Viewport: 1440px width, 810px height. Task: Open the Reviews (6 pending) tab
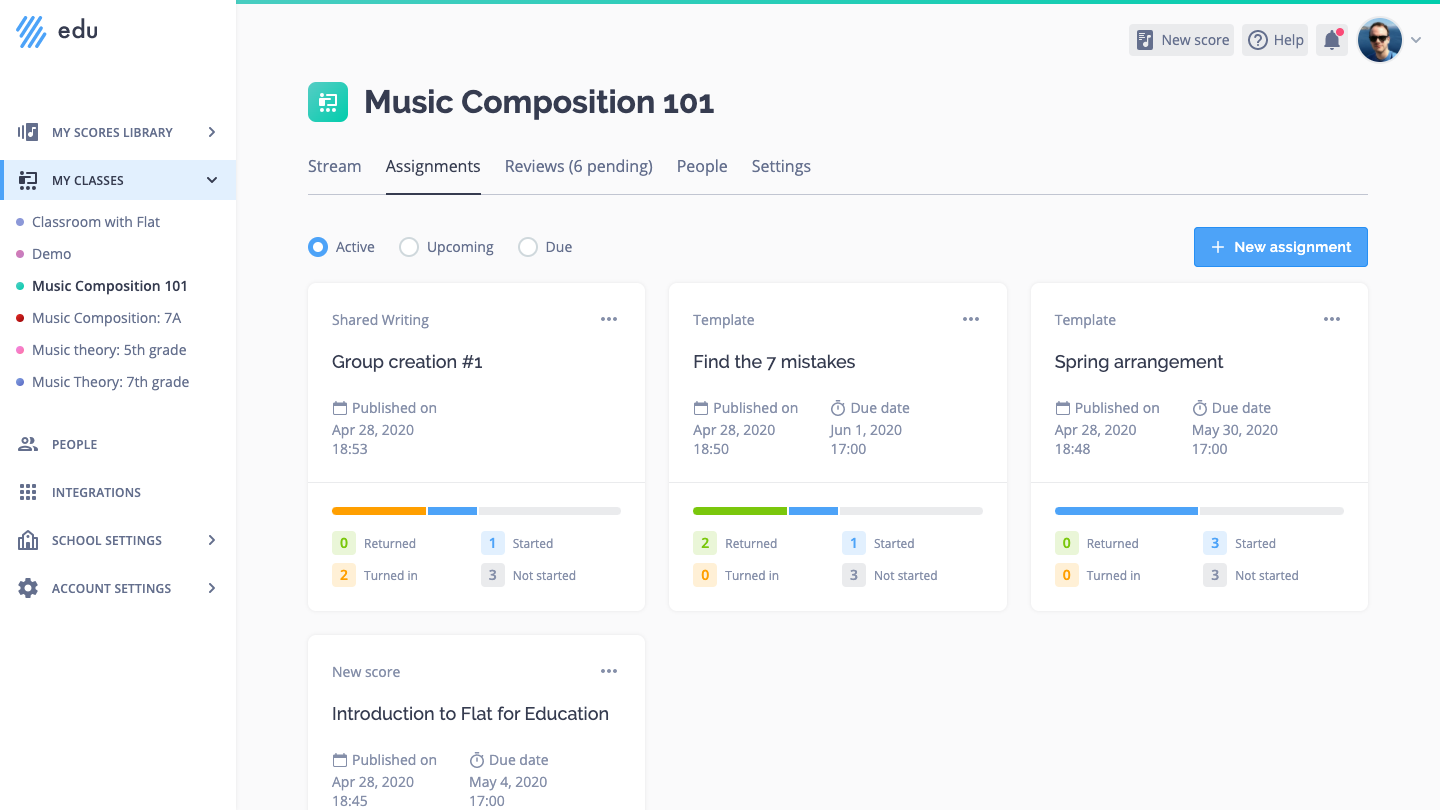pos(579,166)
